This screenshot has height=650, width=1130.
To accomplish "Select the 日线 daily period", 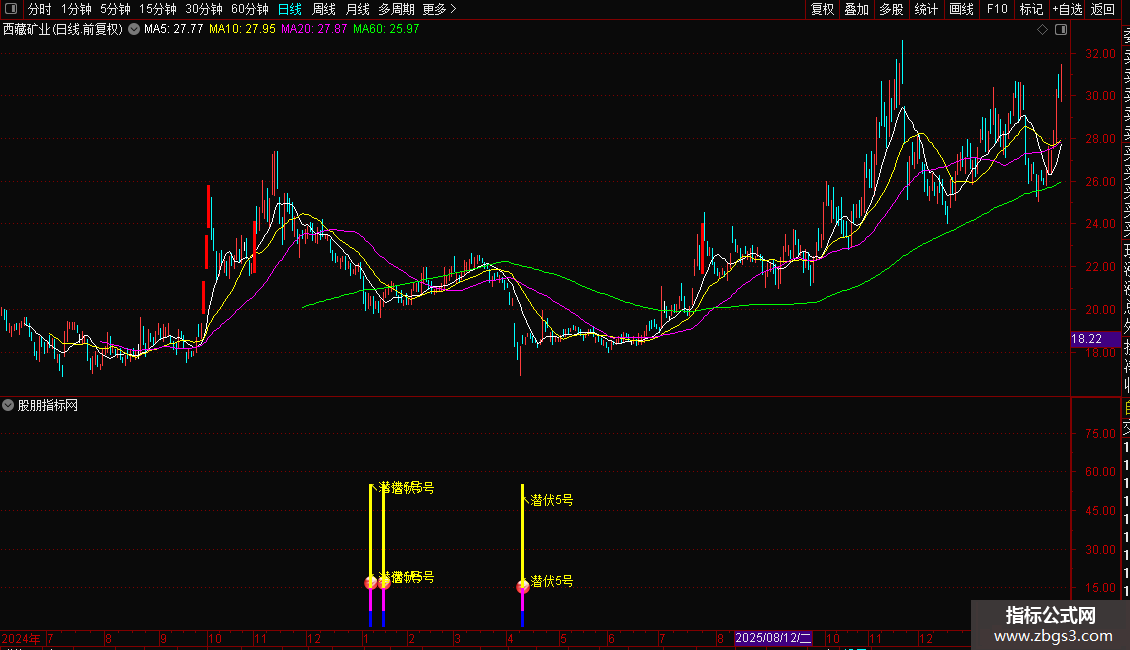I will tap(290, 9).
